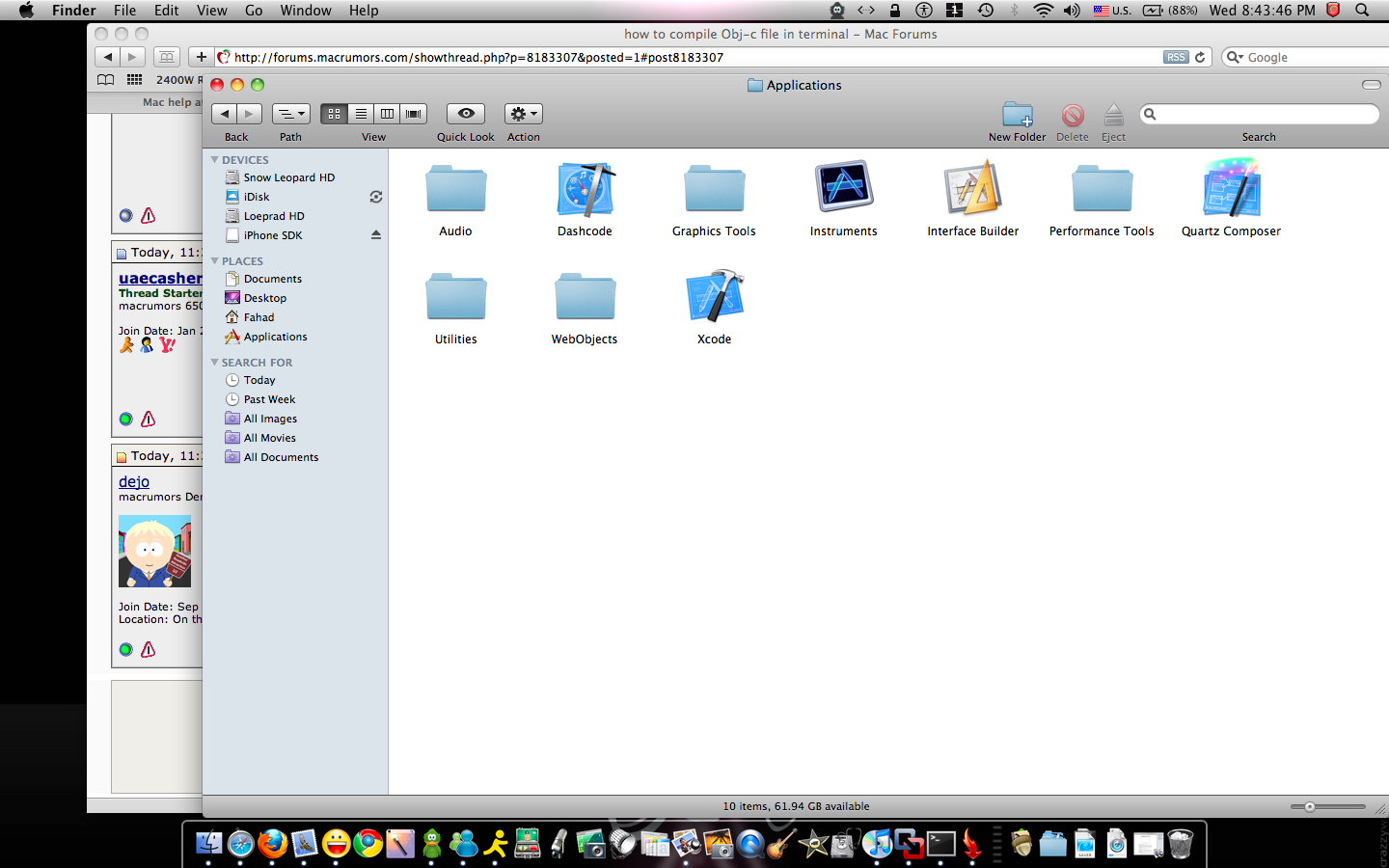
Task: Collapse the DEVICES sidebar section
Action: point(215,160)
